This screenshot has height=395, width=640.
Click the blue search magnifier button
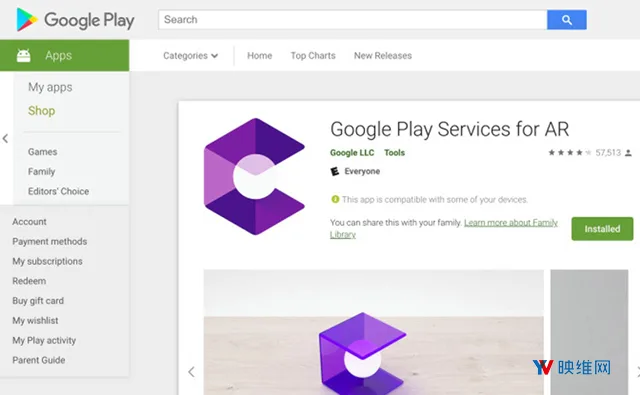pos(567,20)
